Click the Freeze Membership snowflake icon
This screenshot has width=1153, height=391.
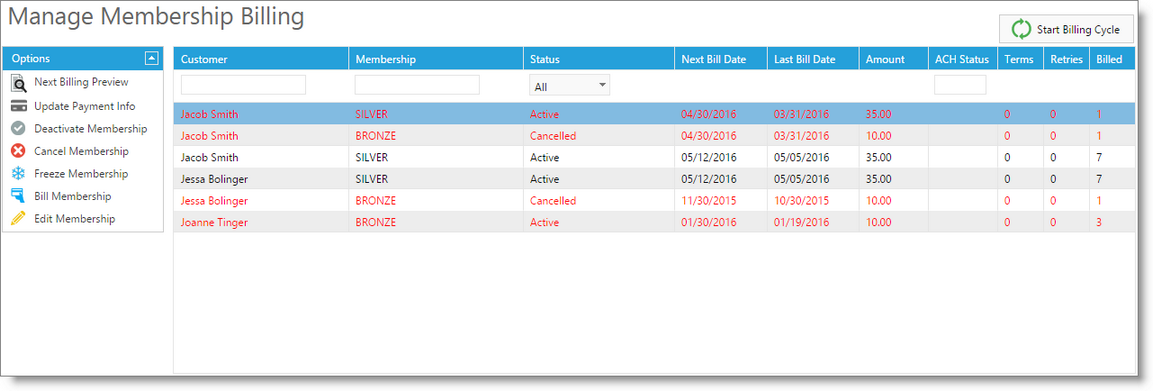click(x=19, y=174)
